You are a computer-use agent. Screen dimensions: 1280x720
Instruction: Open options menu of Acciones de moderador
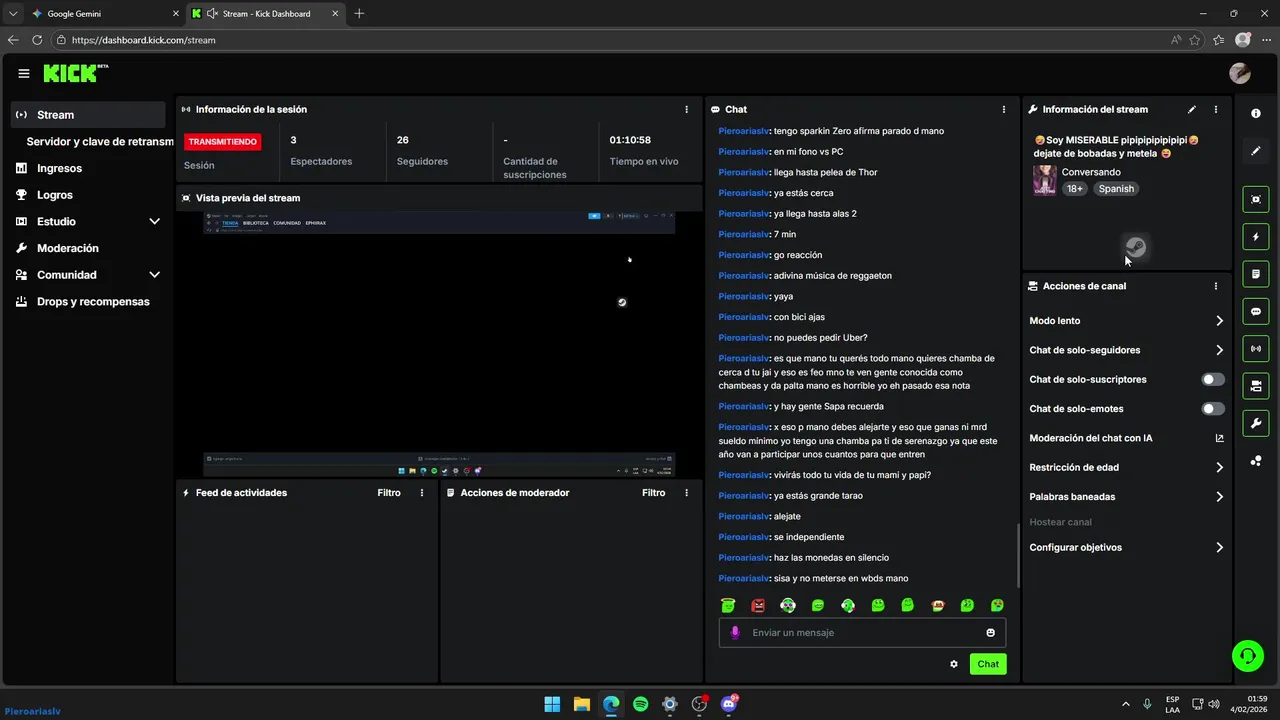[x=686, y=493]
